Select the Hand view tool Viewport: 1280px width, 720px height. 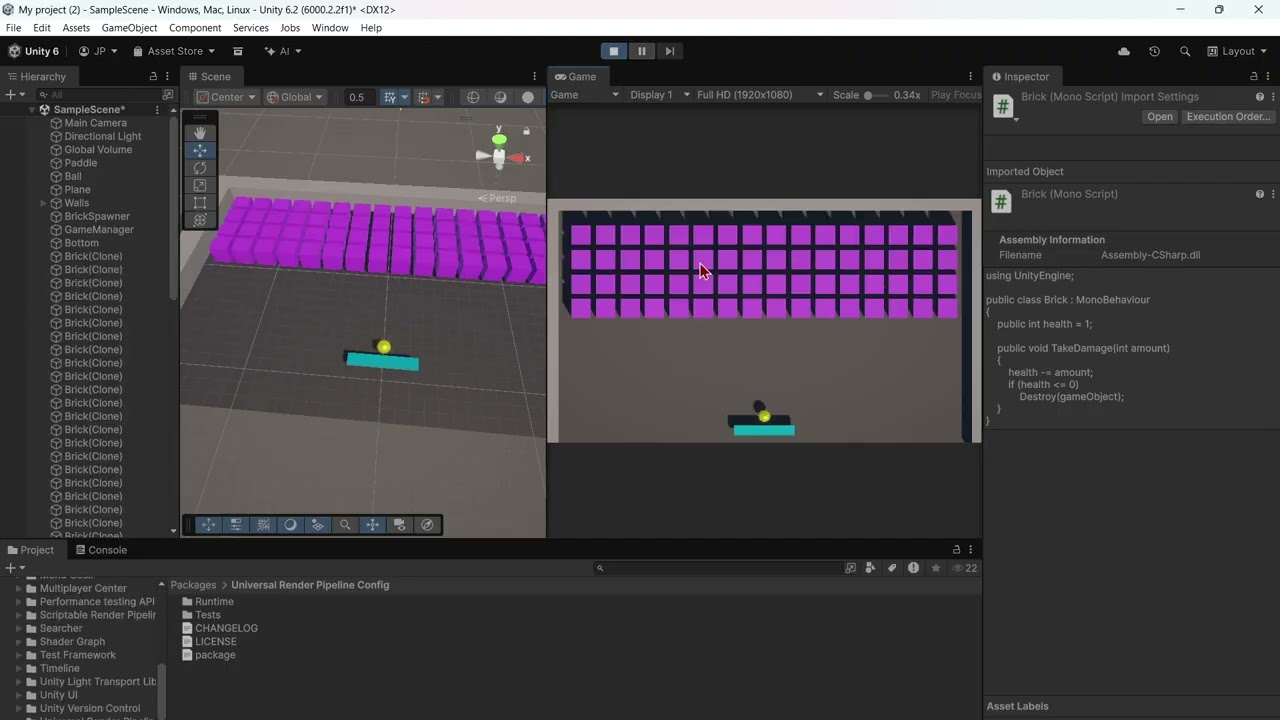200,133
